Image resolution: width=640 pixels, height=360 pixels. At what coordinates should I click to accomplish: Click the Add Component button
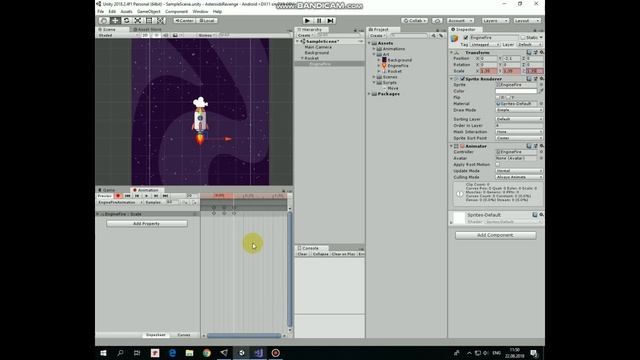click(x=496, y=235)
